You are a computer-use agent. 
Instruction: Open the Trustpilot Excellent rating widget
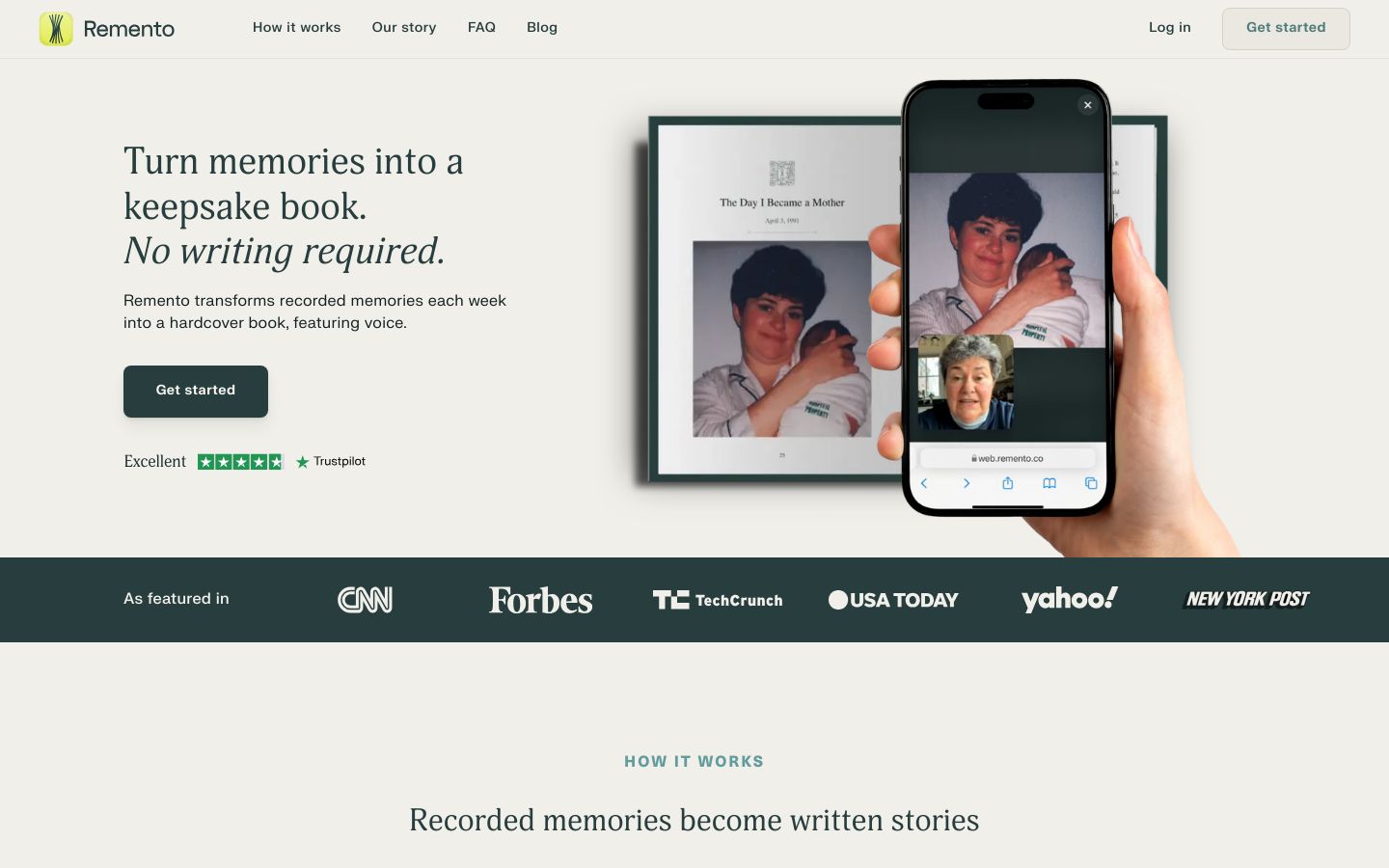click(x=245, y=461)
